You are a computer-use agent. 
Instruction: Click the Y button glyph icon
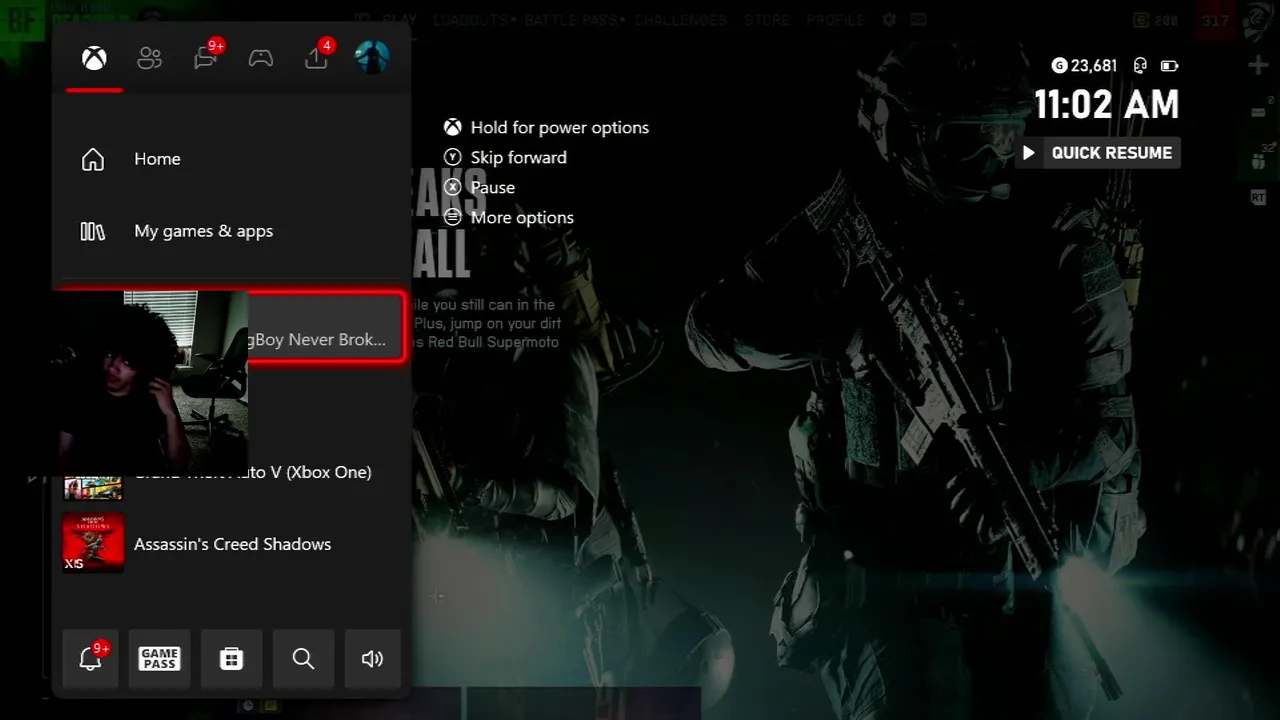coord(453,157)
